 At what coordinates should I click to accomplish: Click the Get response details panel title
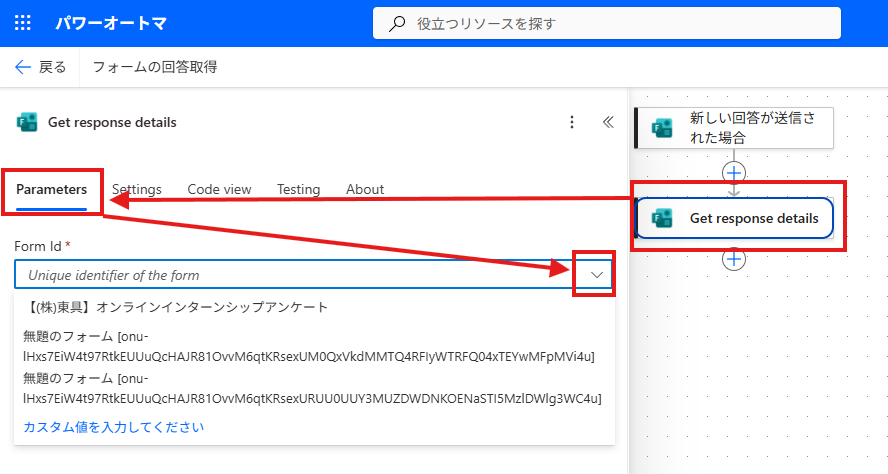pyautogui.click(x=112, y=122)
